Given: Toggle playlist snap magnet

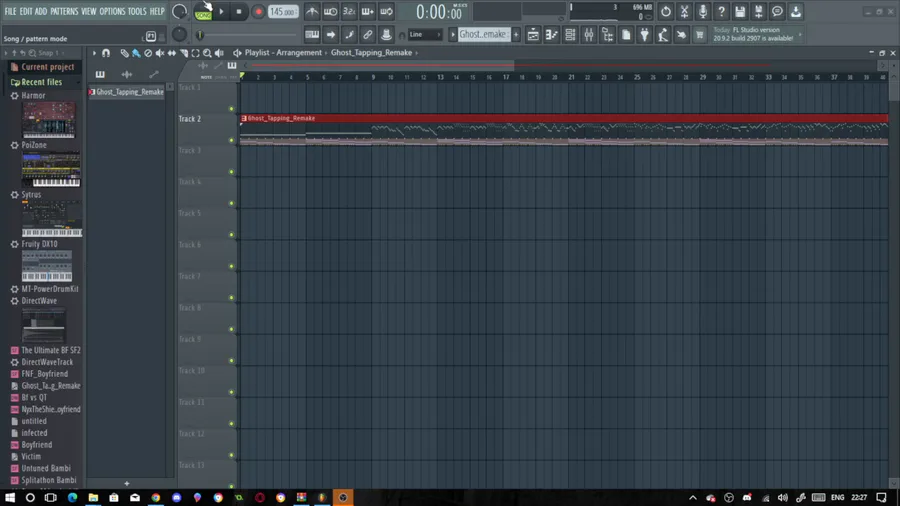Looking at the screenshot, I should click(106, 53).
